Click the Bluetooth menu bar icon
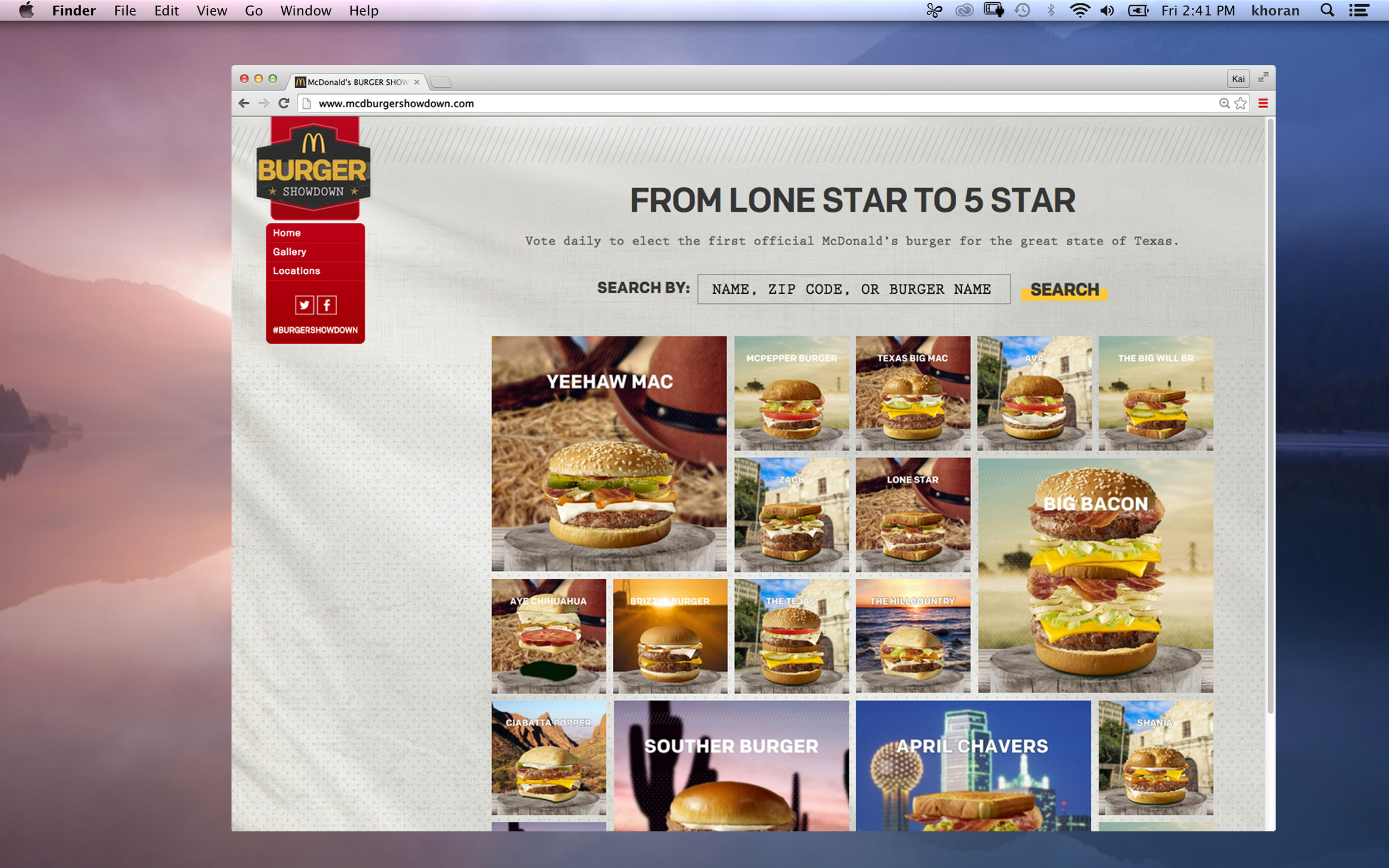 (1051, 11)
